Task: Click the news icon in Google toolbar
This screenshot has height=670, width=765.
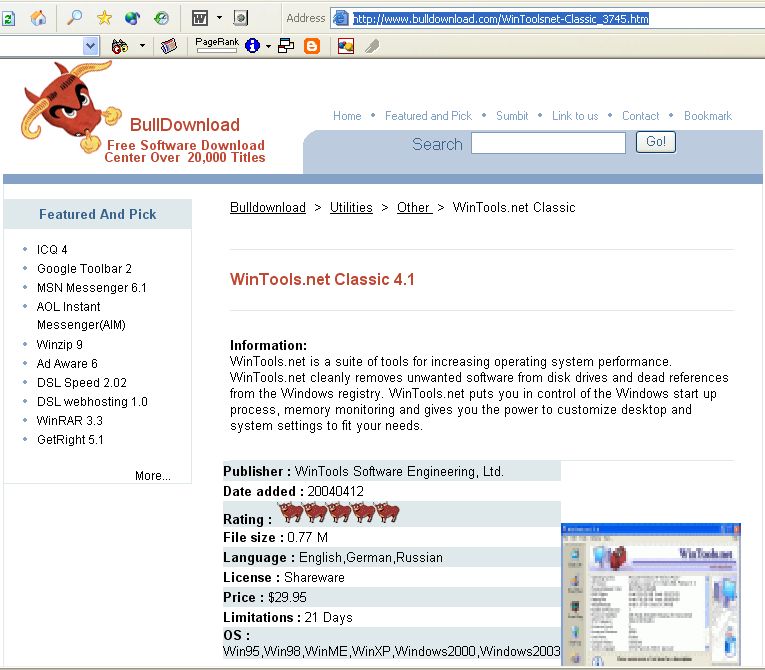Action: 168,46
